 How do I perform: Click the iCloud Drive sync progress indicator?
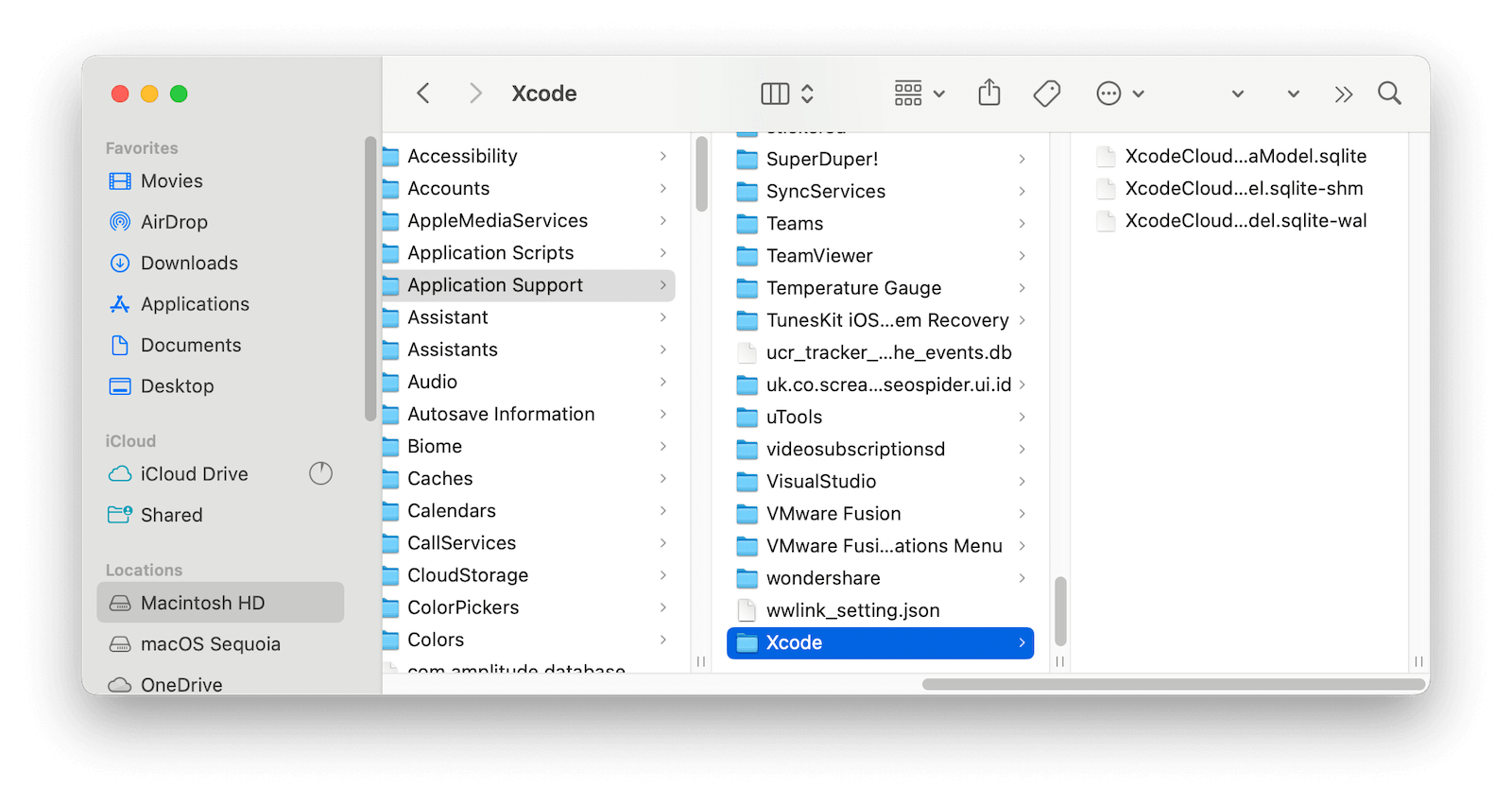pyautogui.click(x=321, y=473)
